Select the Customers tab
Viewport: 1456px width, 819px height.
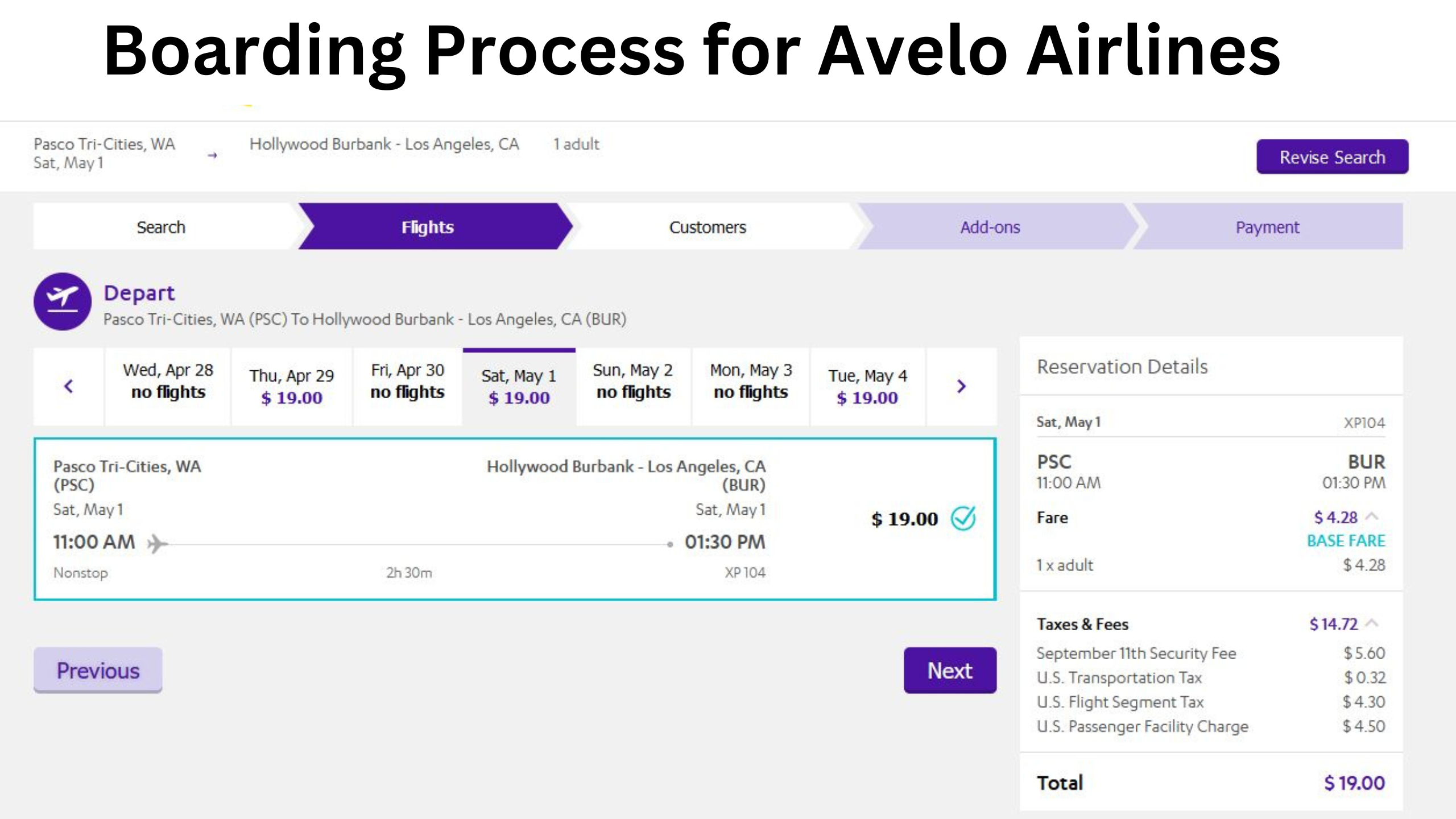708,226
